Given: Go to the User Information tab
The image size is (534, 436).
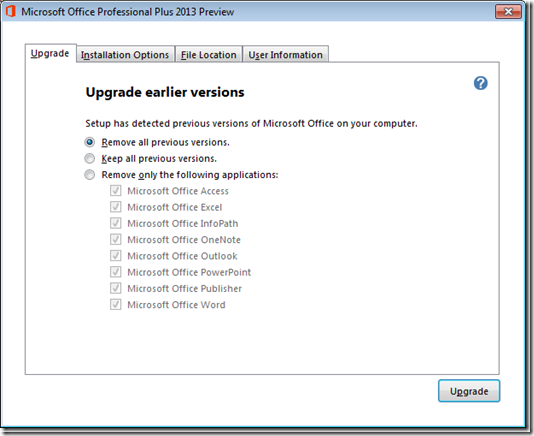Looking at the screenshot, I should (x=285, y=54).
